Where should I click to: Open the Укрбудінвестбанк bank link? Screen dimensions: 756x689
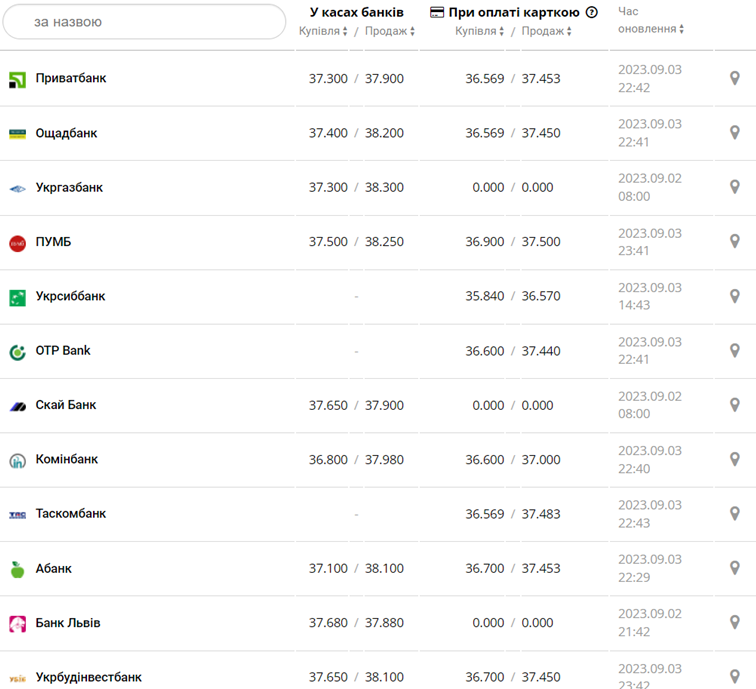click(x=89, y=677)
